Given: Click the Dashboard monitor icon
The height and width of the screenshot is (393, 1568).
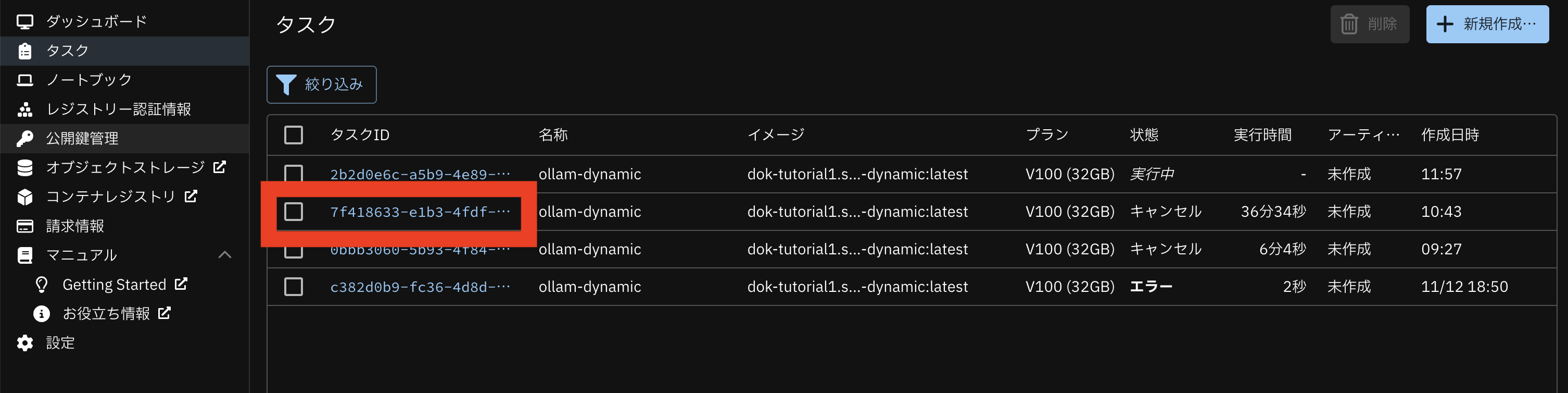Looking at the screenshot, I should tap(25, 22).
